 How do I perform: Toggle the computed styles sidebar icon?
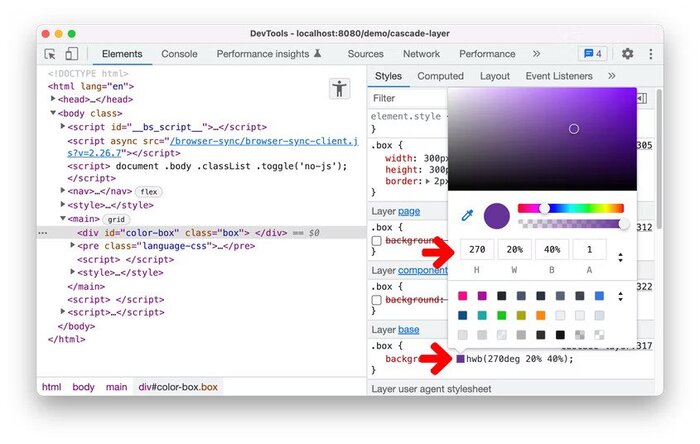click(x=640, y=98)
